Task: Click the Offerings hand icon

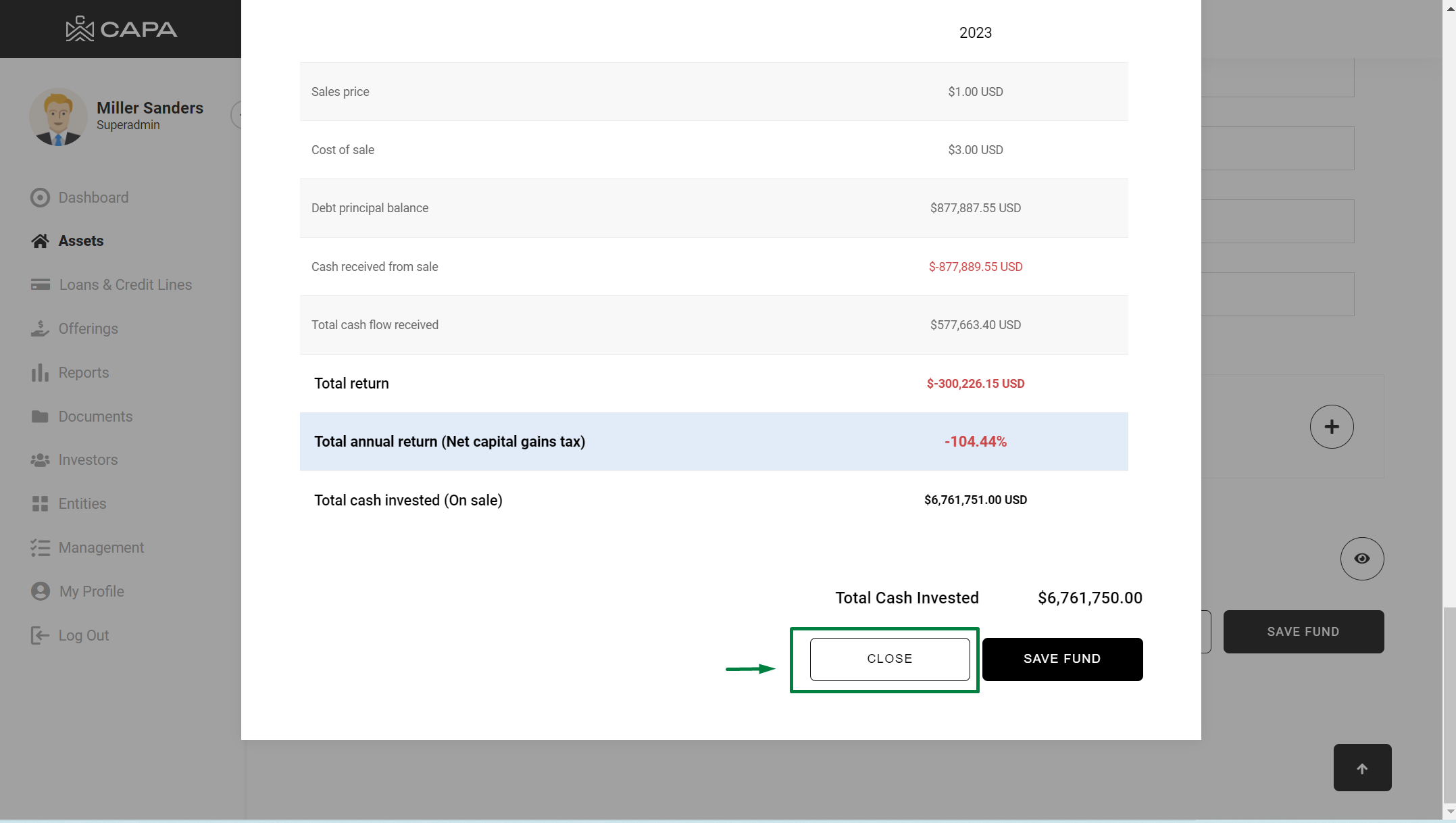Action: coord(40,328)
